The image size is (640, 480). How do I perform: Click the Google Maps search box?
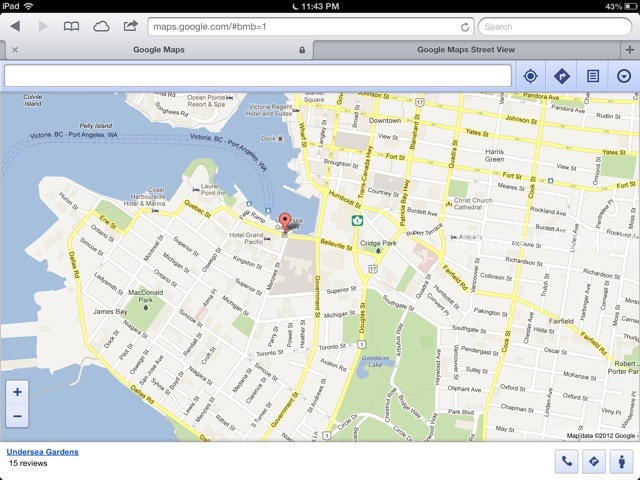click(258, 76)
